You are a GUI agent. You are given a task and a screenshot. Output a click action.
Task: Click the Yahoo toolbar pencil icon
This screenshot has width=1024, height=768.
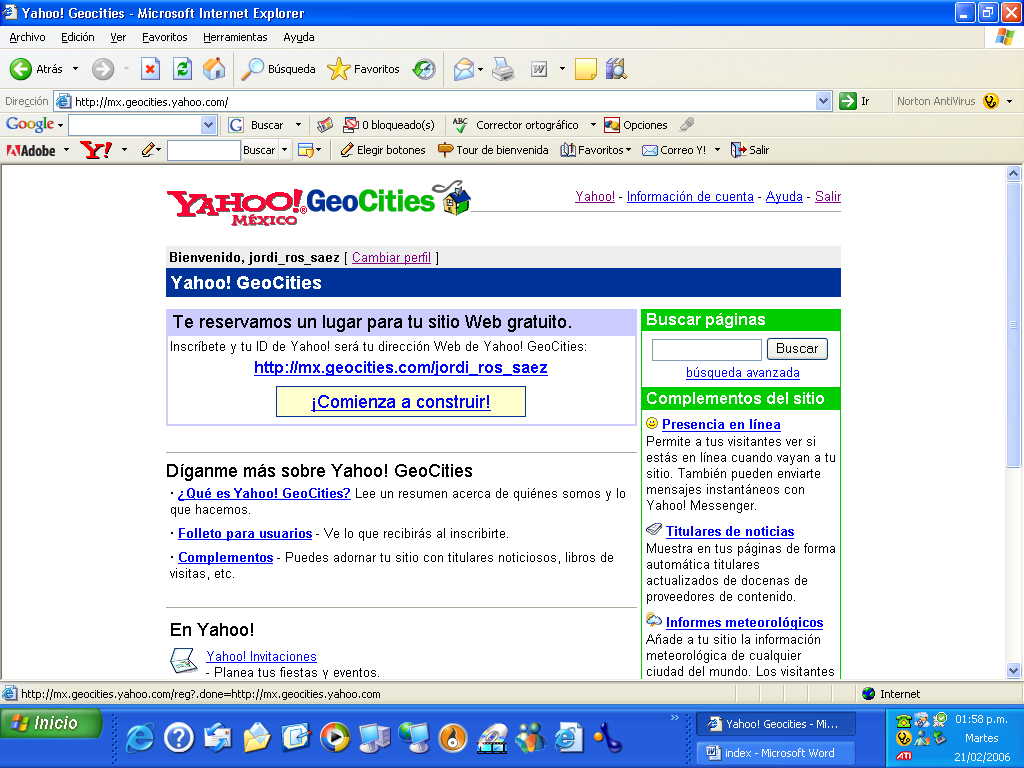click(x=148, y=150)
